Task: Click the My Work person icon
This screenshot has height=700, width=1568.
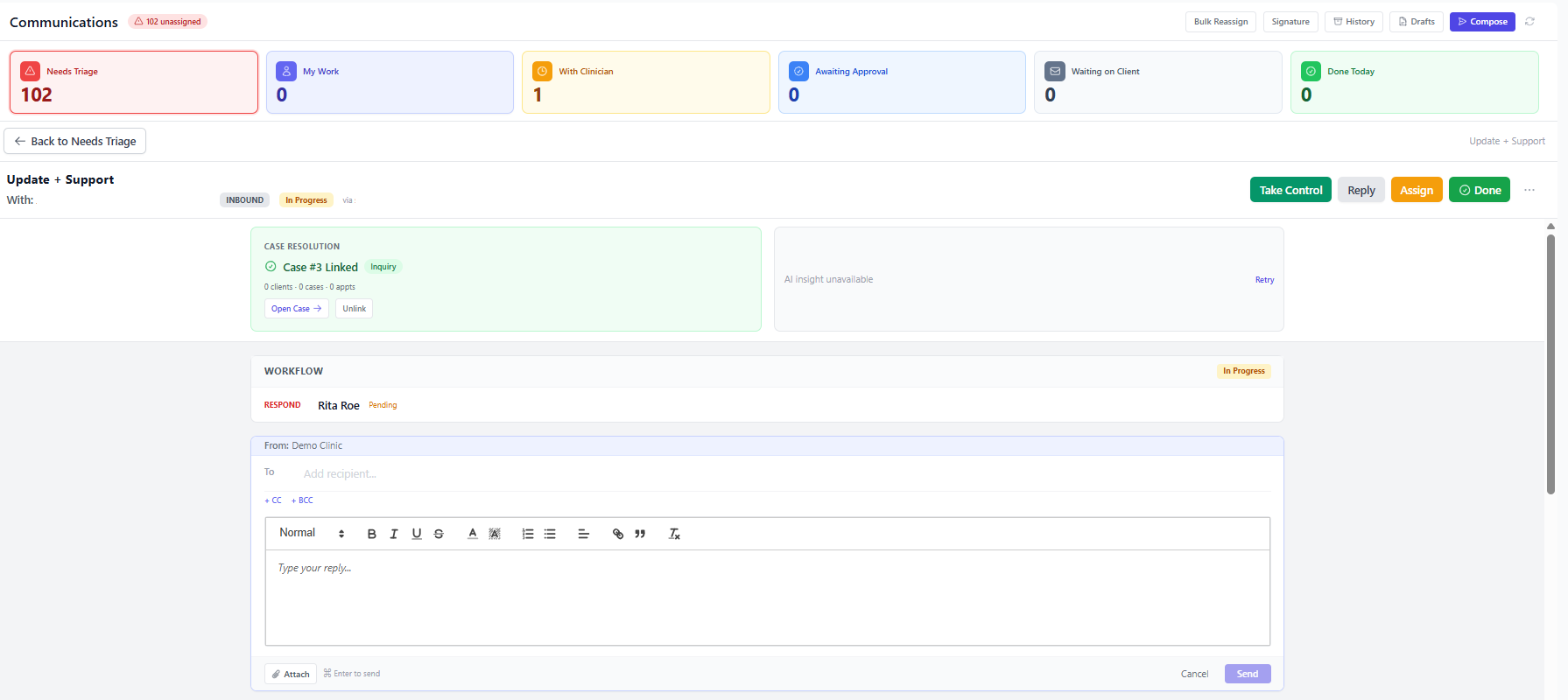Action: tap(286, 71)
